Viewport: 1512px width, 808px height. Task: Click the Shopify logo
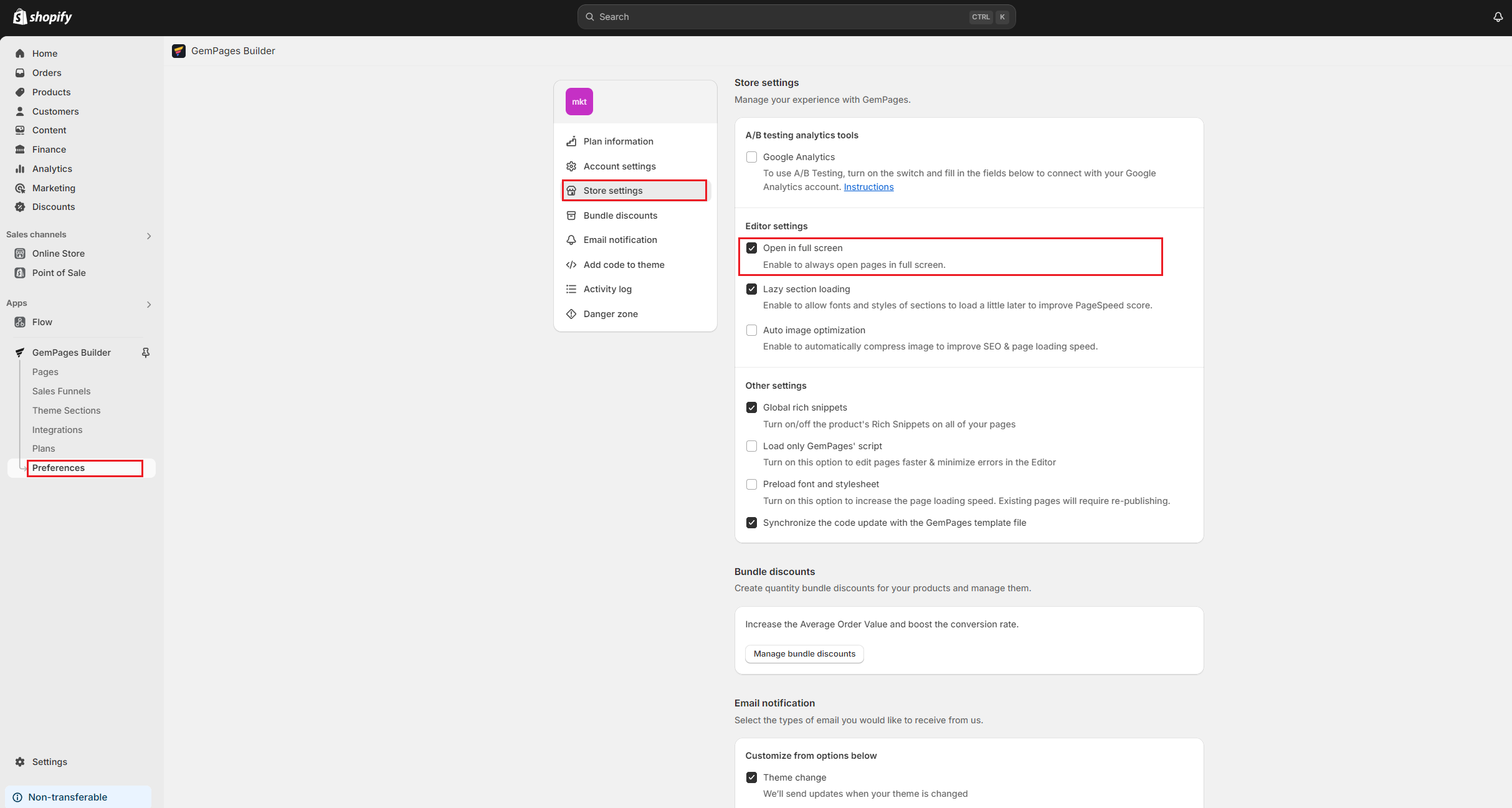42,17
